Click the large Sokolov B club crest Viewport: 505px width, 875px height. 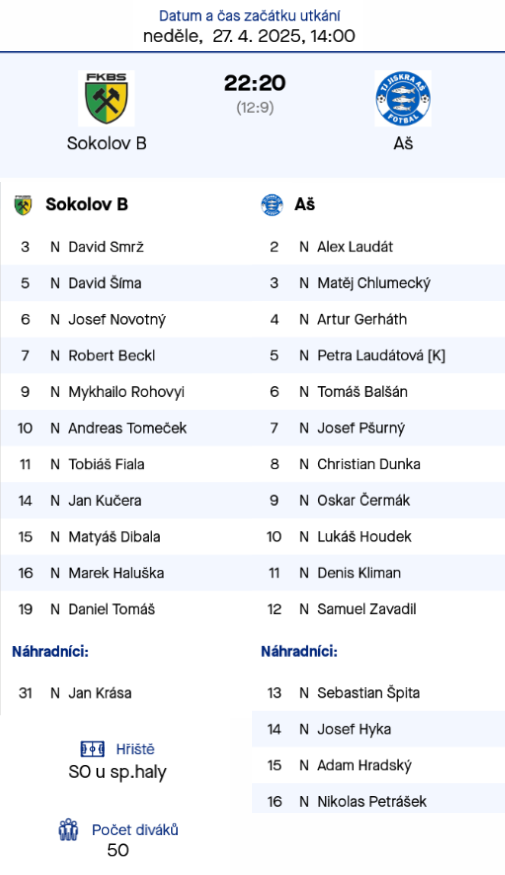point(106,98)
